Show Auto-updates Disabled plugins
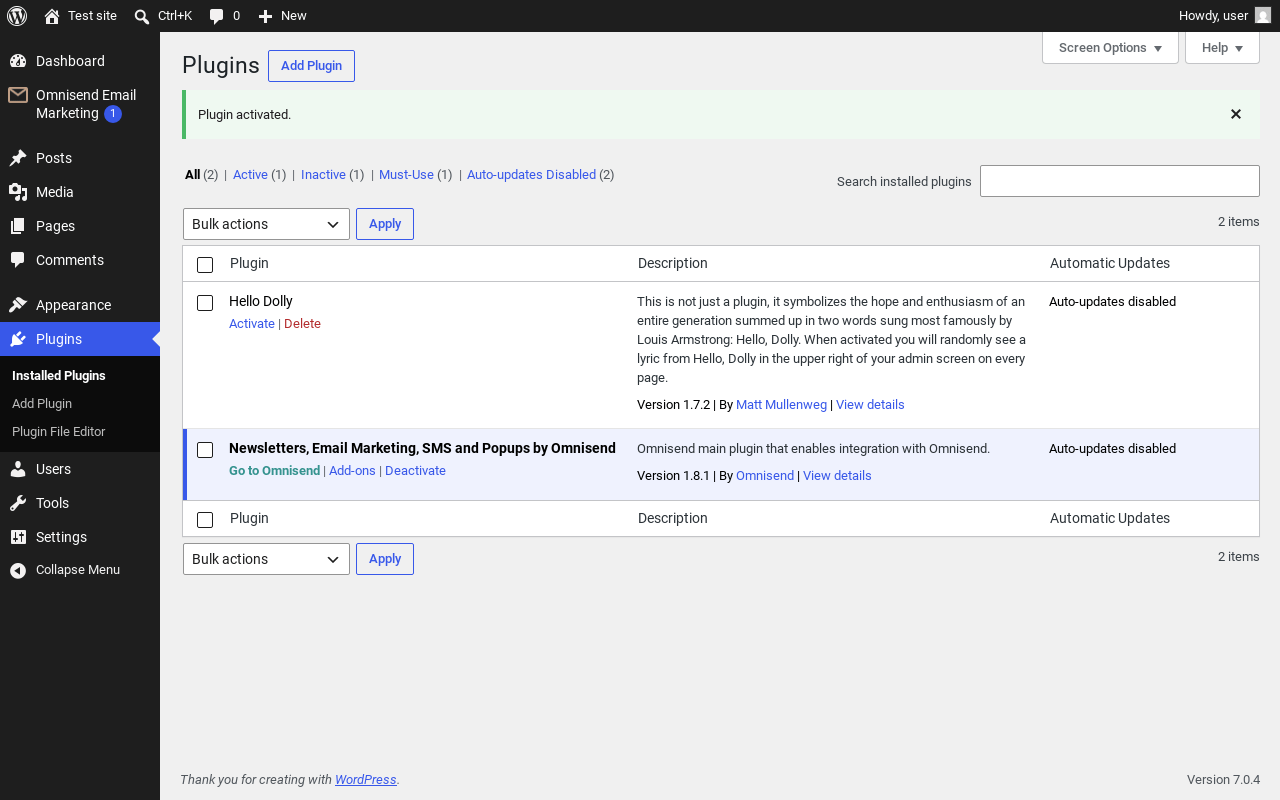The width and height of the screenshot is (1280, 800). pos(531,175)
